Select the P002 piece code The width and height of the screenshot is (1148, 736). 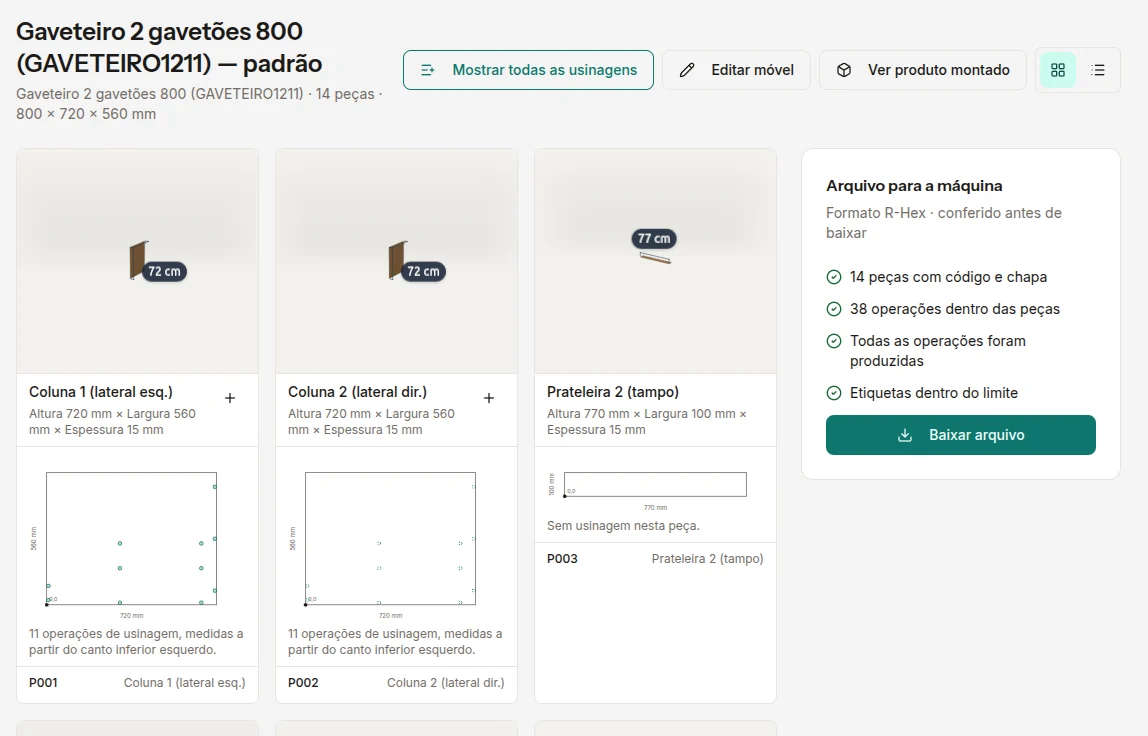tap(303, 683)
